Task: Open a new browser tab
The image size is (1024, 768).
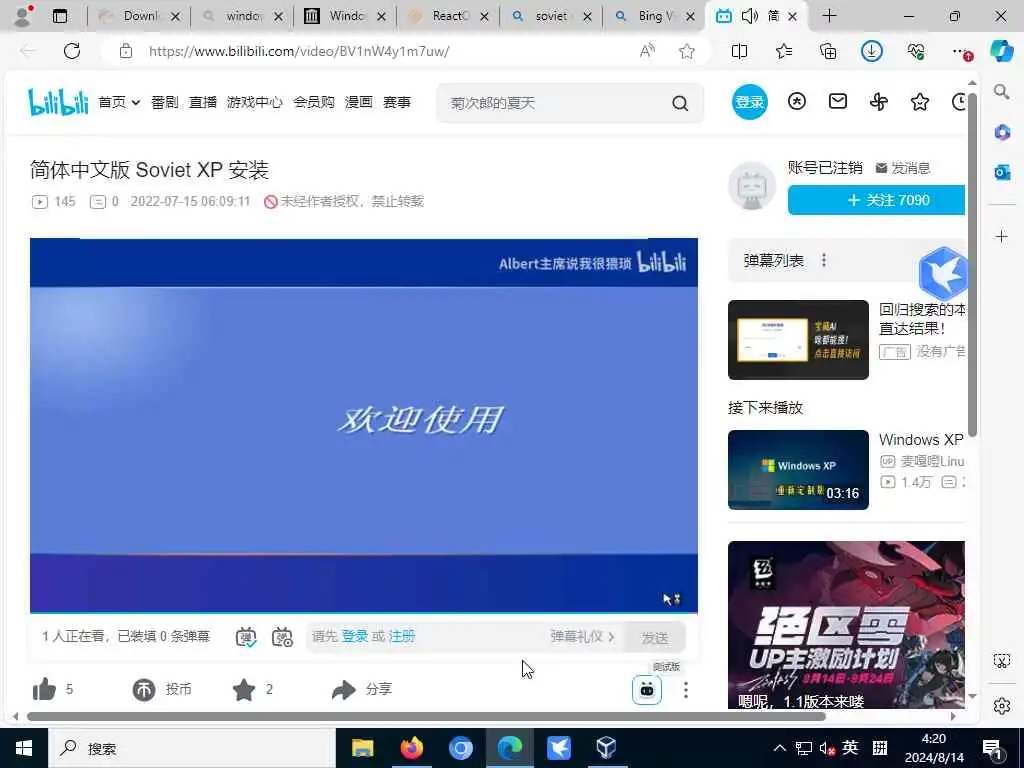Action: pyautogui.click(x=829, y=16)
